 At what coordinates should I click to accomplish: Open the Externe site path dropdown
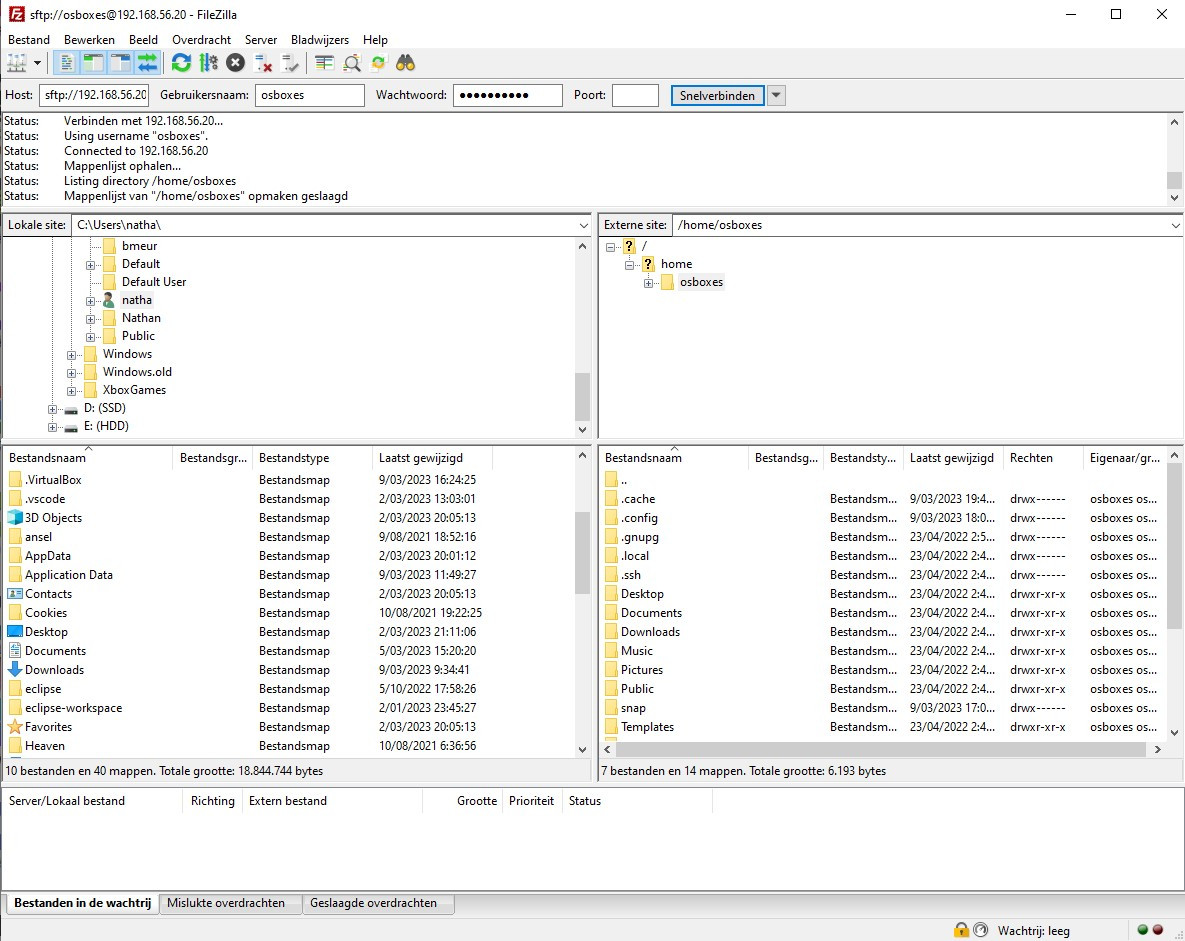point(1175,225)
